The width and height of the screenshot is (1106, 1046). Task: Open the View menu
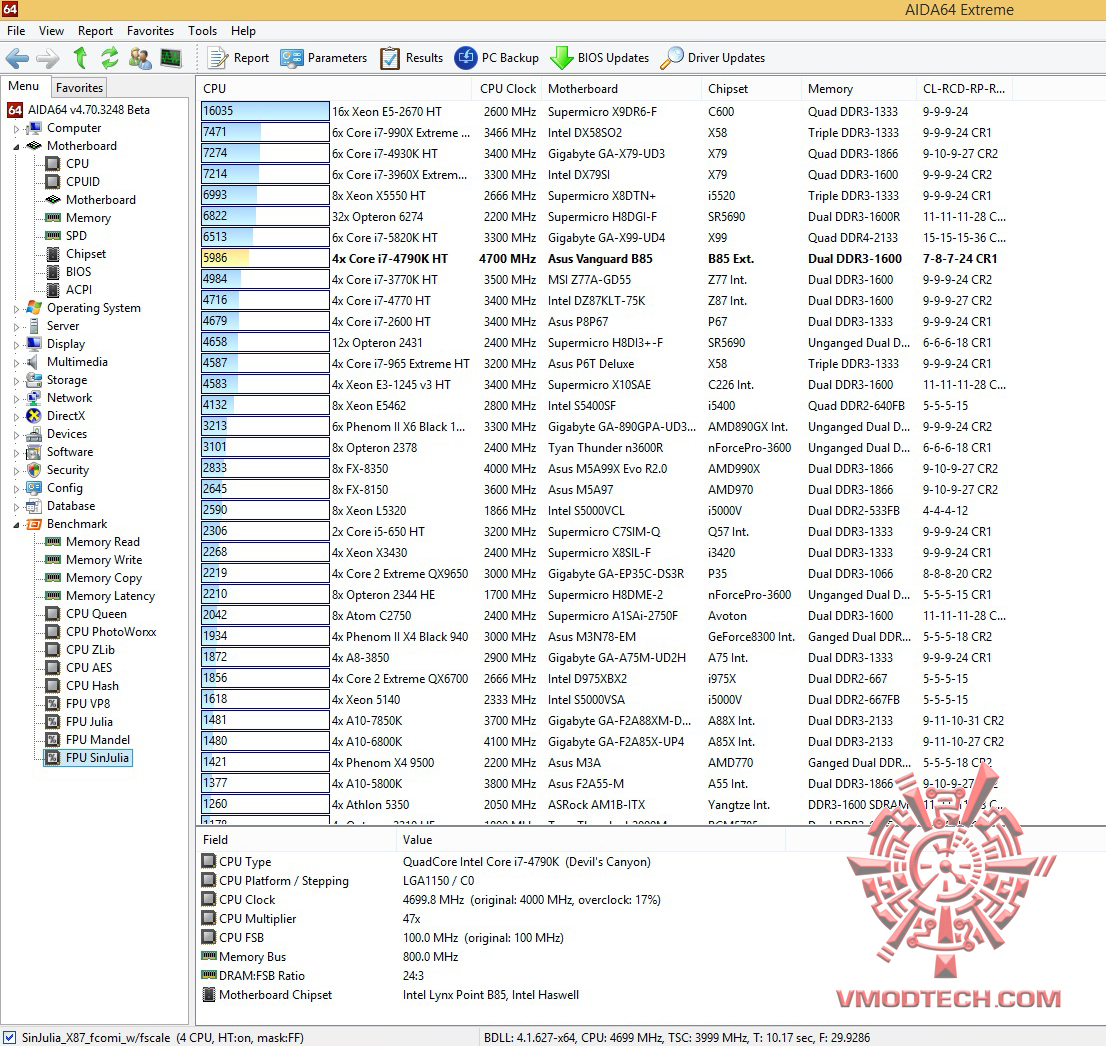click(x=51, y=30)
